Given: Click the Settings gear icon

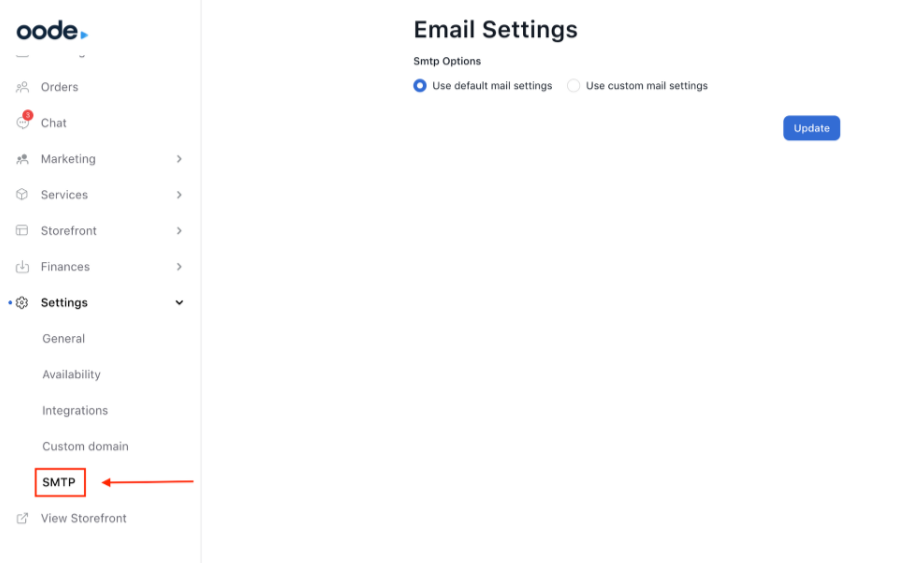Looking at the screenshot, I should [x=22, y=303].
